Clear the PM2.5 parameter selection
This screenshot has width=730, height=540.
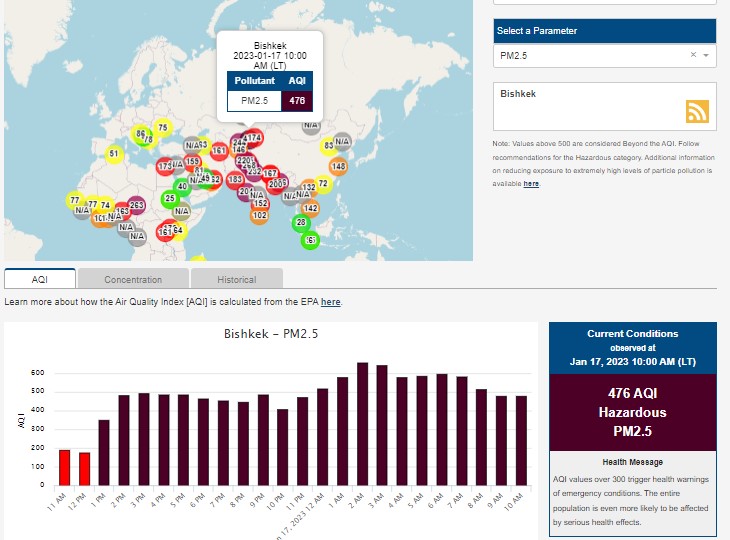pyautogui.click(x=693, y=55)
